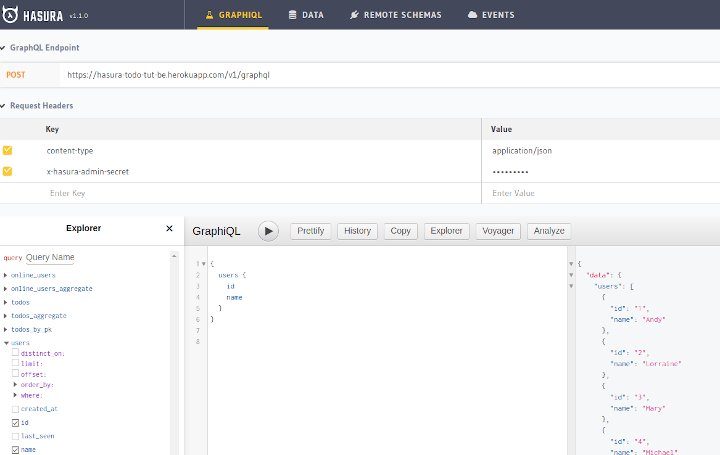The width and height of the screenshot is (720, 455).
Task: Click the application/json value cell
Action: [x=522, y=151]
